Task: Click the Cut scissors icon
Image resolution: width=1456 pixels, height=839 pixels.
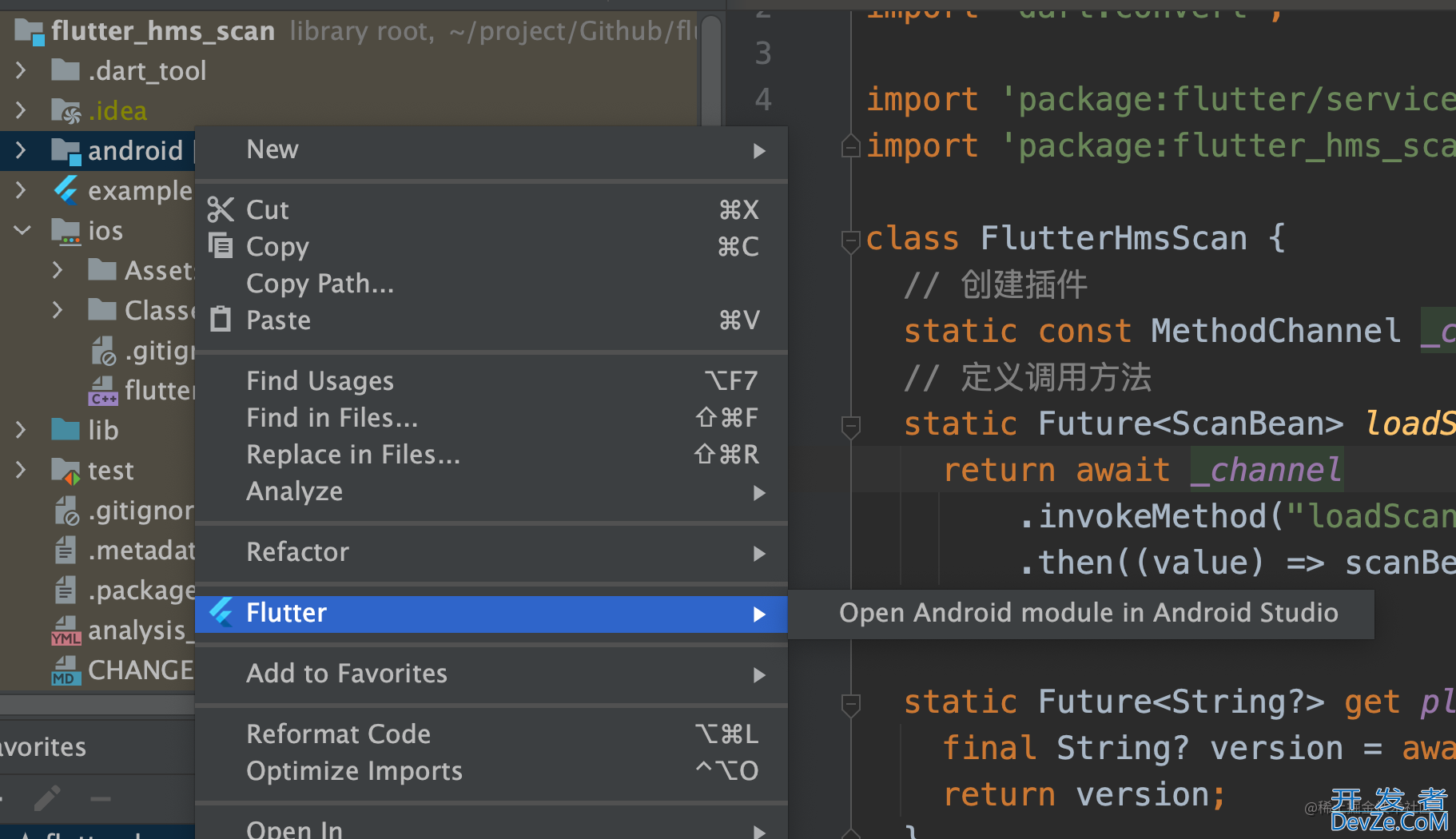Action: (220, 210)
